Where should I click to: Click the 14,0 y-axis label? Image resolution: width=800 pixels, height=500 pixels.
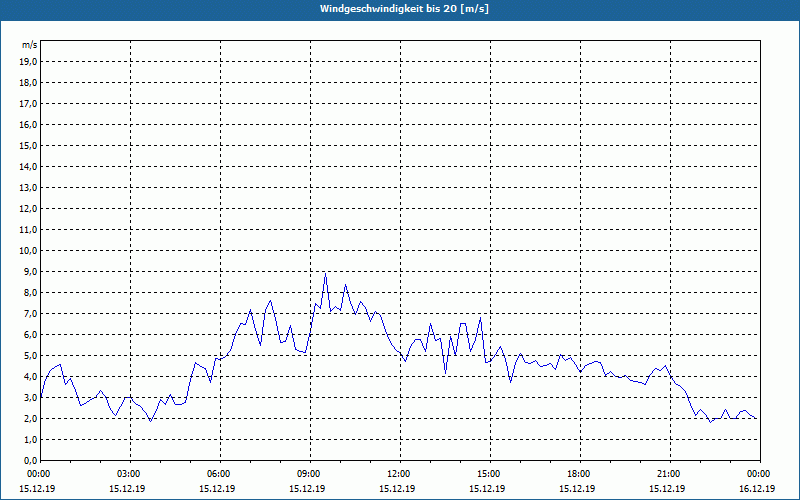pyautogui.click(x=28, y=166)
